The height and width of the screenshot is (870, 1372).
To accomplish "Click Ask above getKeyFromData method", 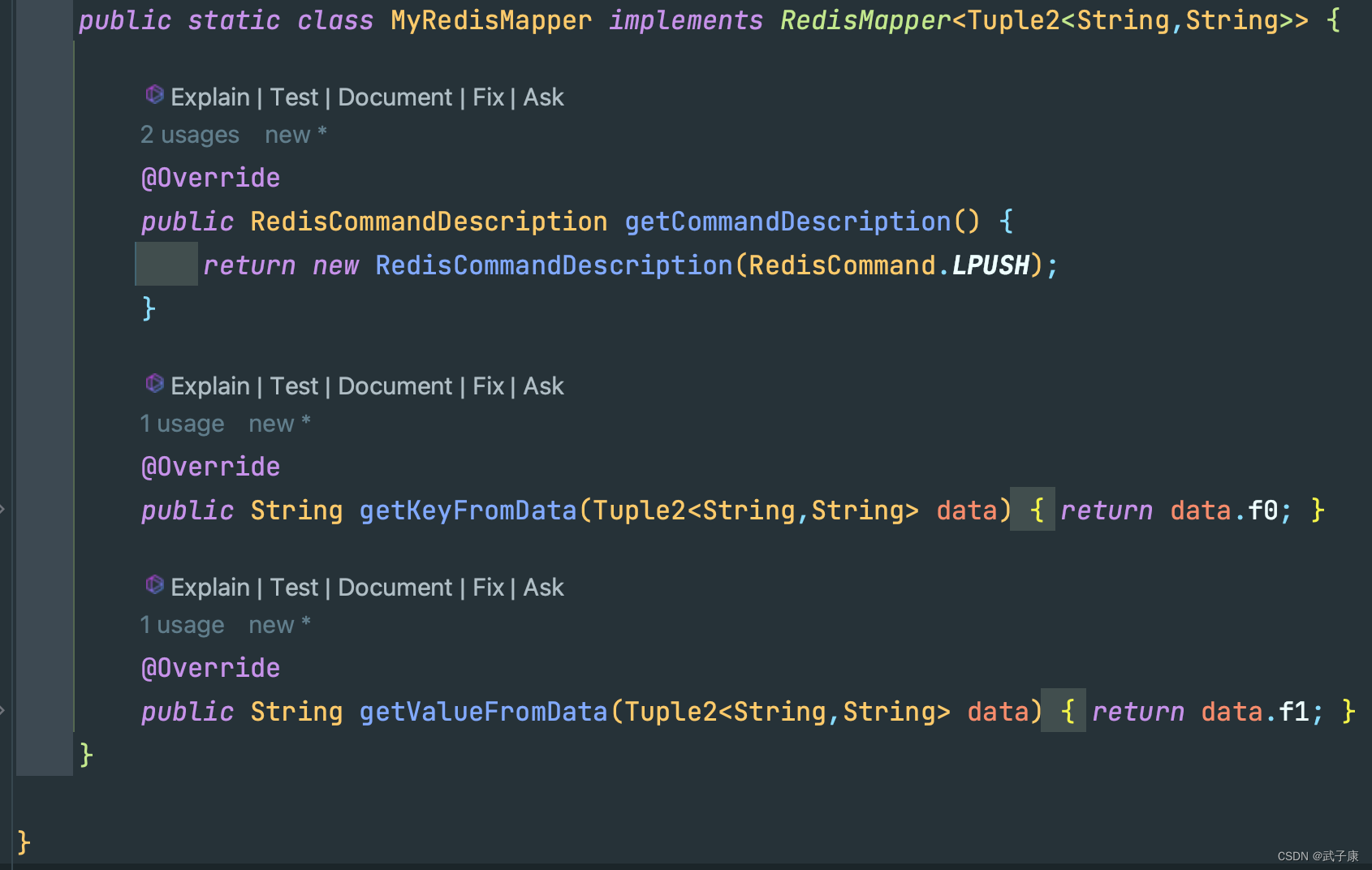I will [543, 386].
